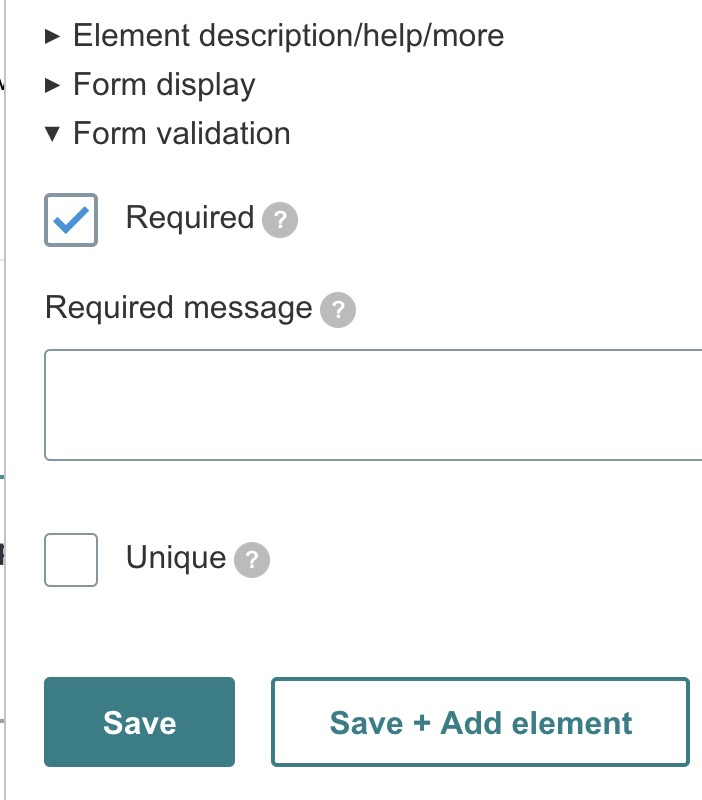This screenshot has width=702, height=800.
Task: Click the Save + Add element button
Action: click(480, 723)
